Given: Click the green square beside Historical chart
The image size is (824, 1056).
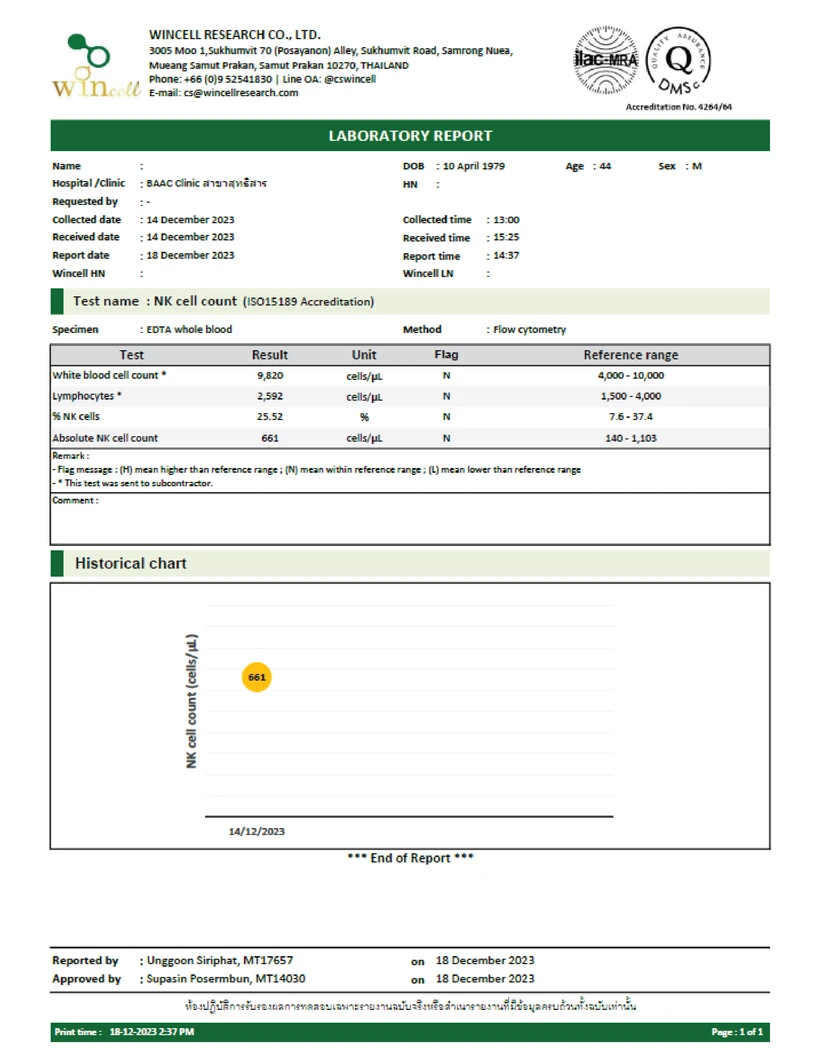Looking at the screenshot, I should pyautogui.click(x=57, y=563).
